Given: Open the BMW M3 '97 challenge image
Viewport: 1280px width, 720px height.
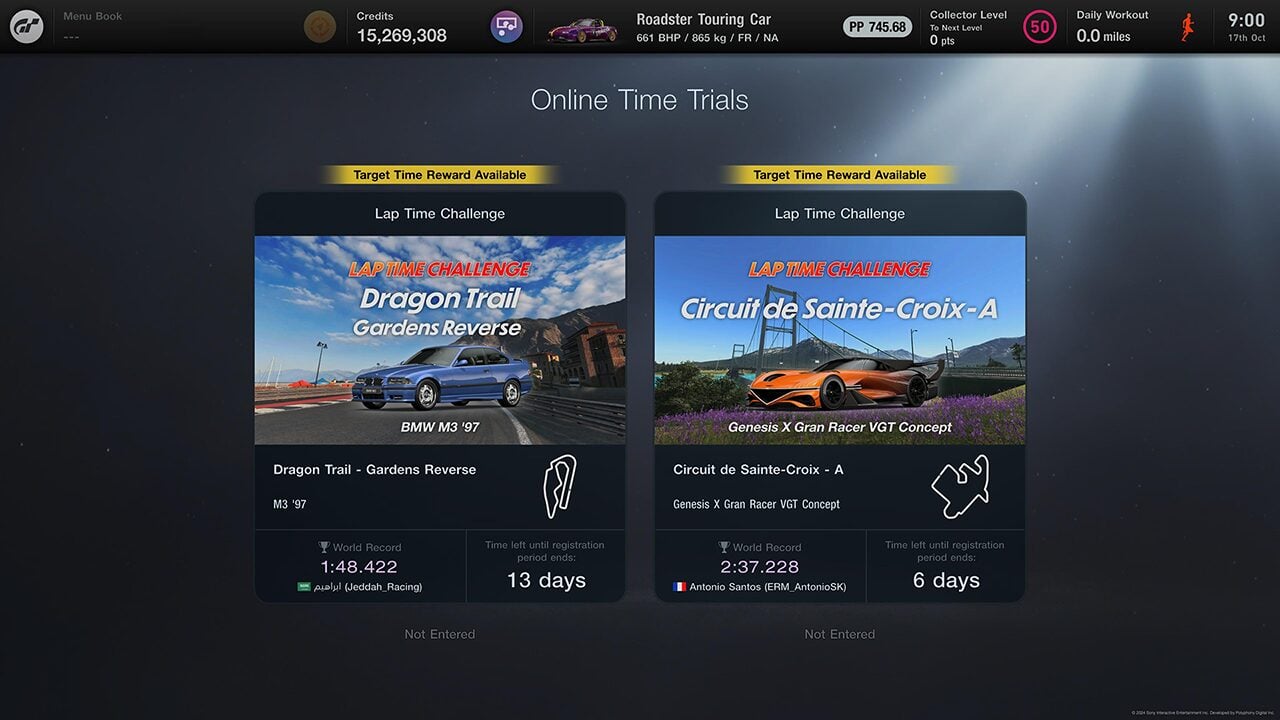Looking at the screenshot, I should click(440, 340).
